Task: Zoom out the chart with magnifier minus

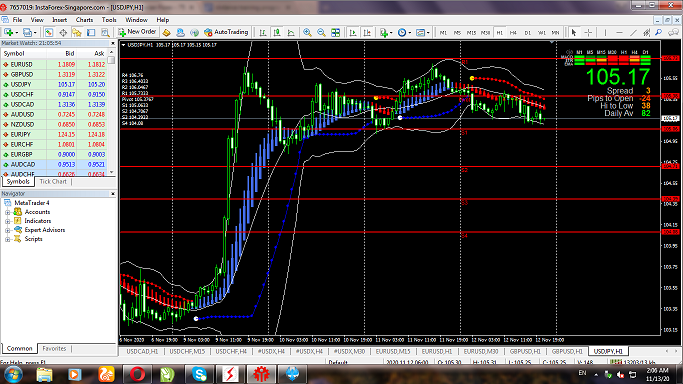Action: (x=321, y=32)
